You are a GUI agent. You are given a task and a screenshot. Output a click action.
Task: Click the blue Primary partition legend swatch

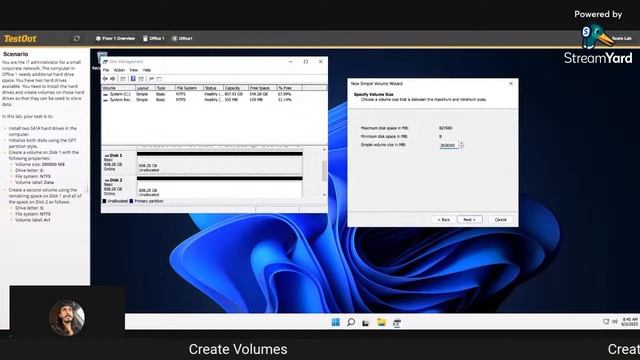coord(131,201)
